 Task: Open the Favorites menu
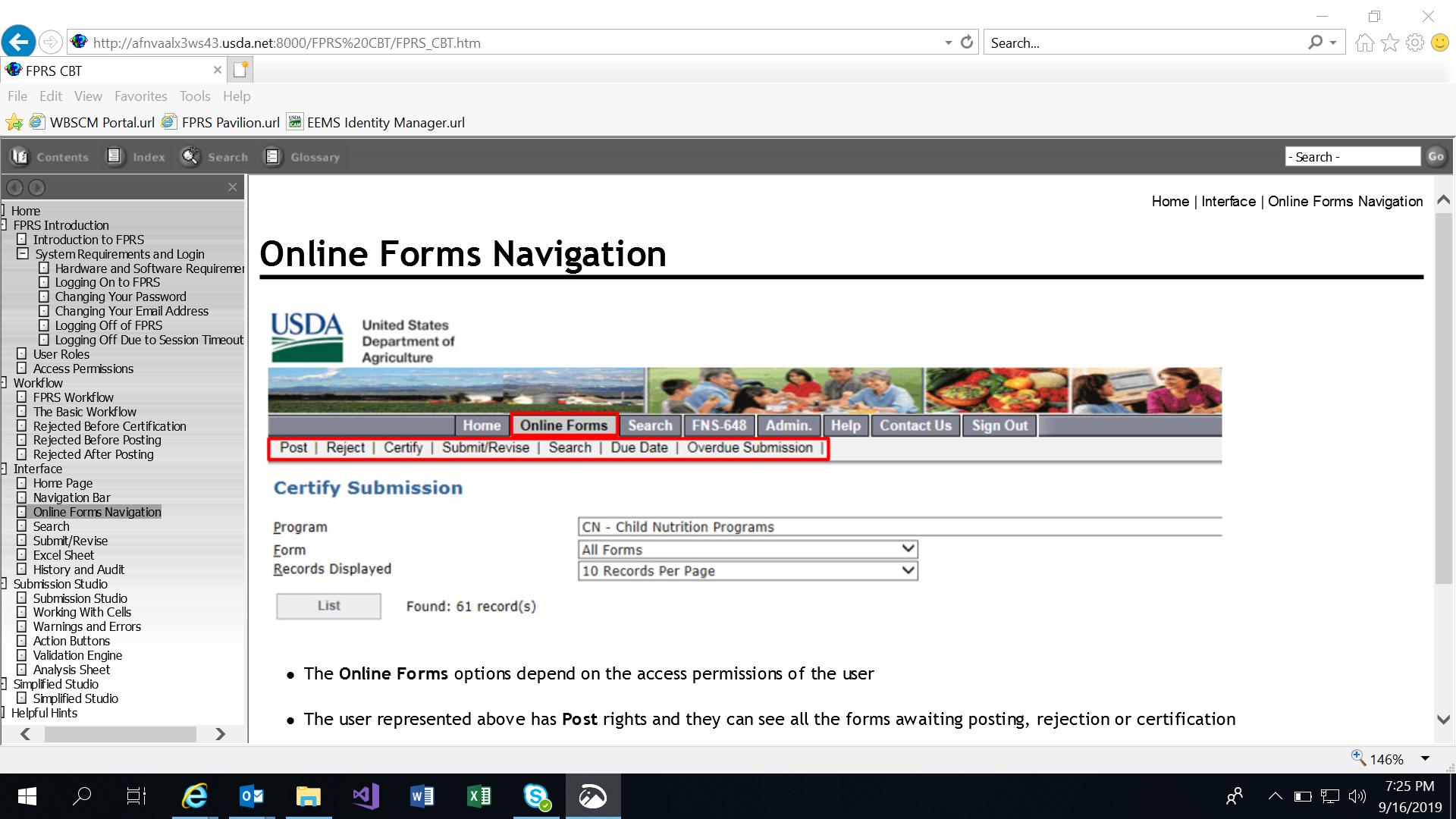140,96
